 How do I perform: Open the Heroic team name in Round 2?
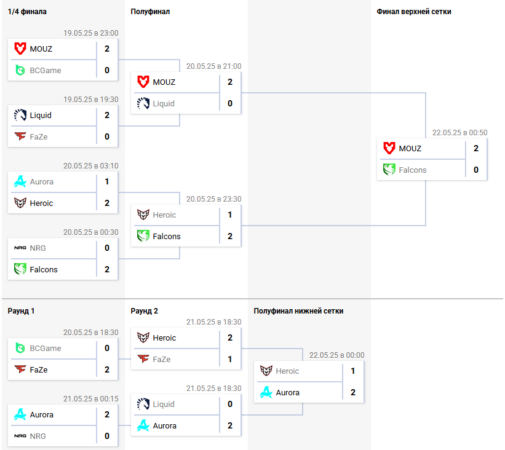pyautogui.click(x=164, y=338)
